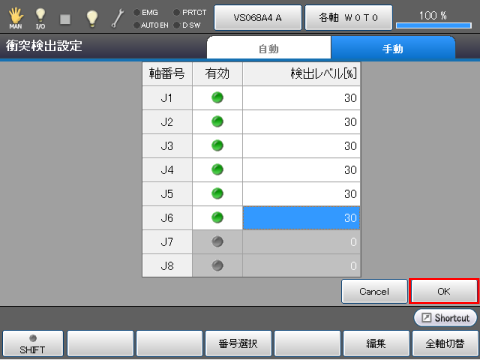The height and width of the screenshot is (360, 480).
Task: Click the 各軸 W0 T0 button
Action: point(348,18)
